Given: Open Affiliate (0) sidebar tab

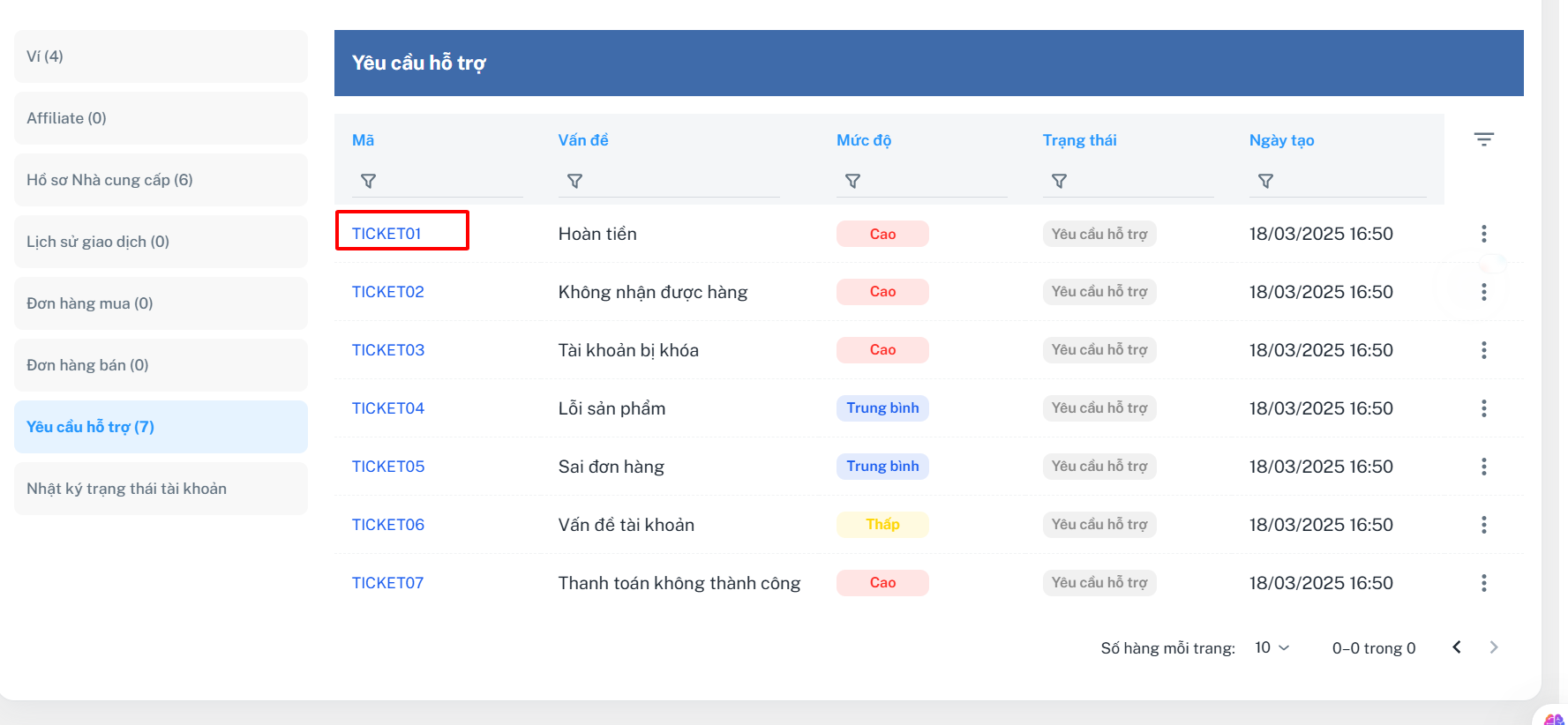Looking at the screenshot, I should coord(161,118).
